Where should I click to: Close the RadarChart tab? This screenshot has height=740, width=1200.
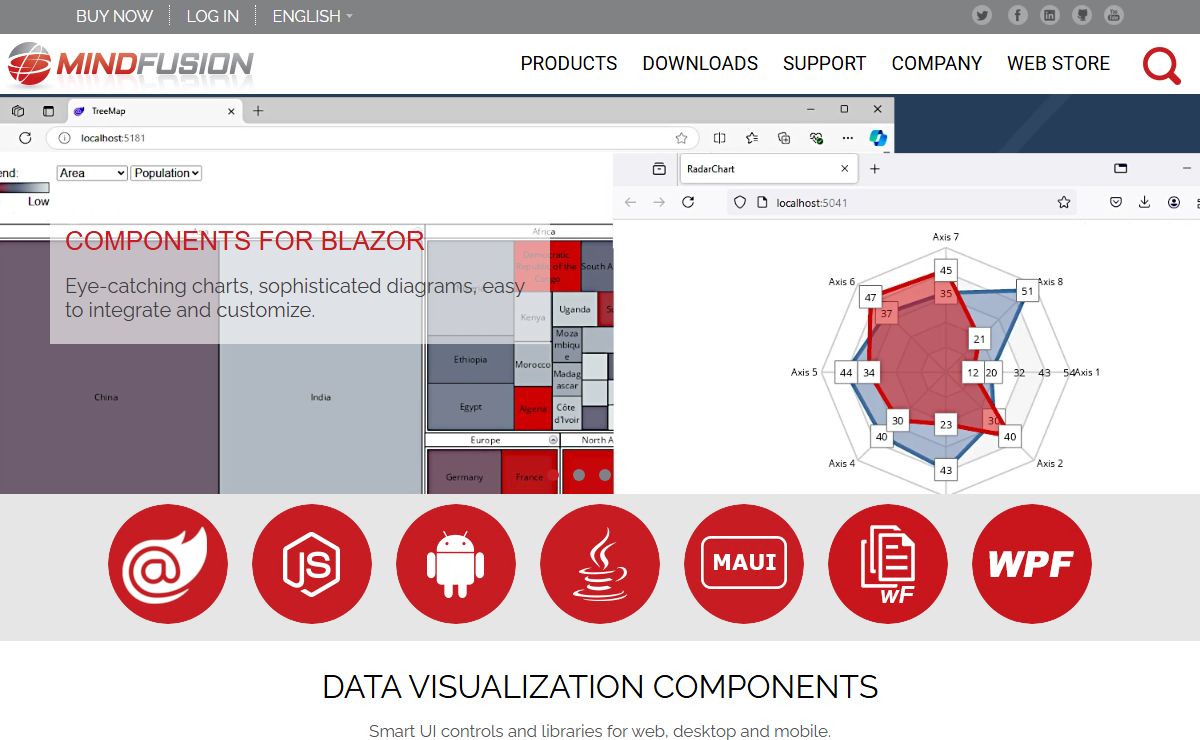[845, 169]
